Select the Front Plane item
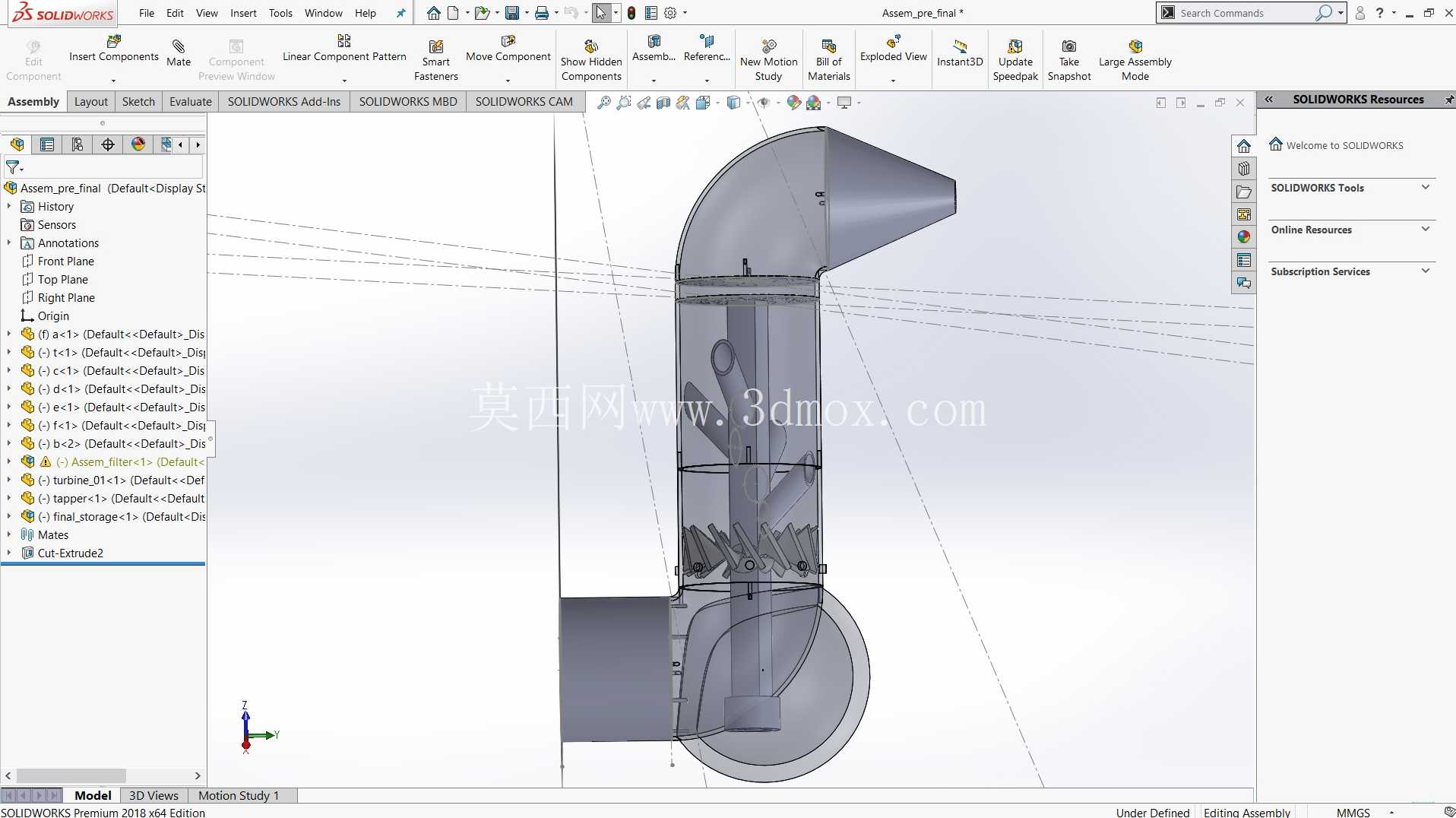1456x818 pixels. click(x=65, y=262)
